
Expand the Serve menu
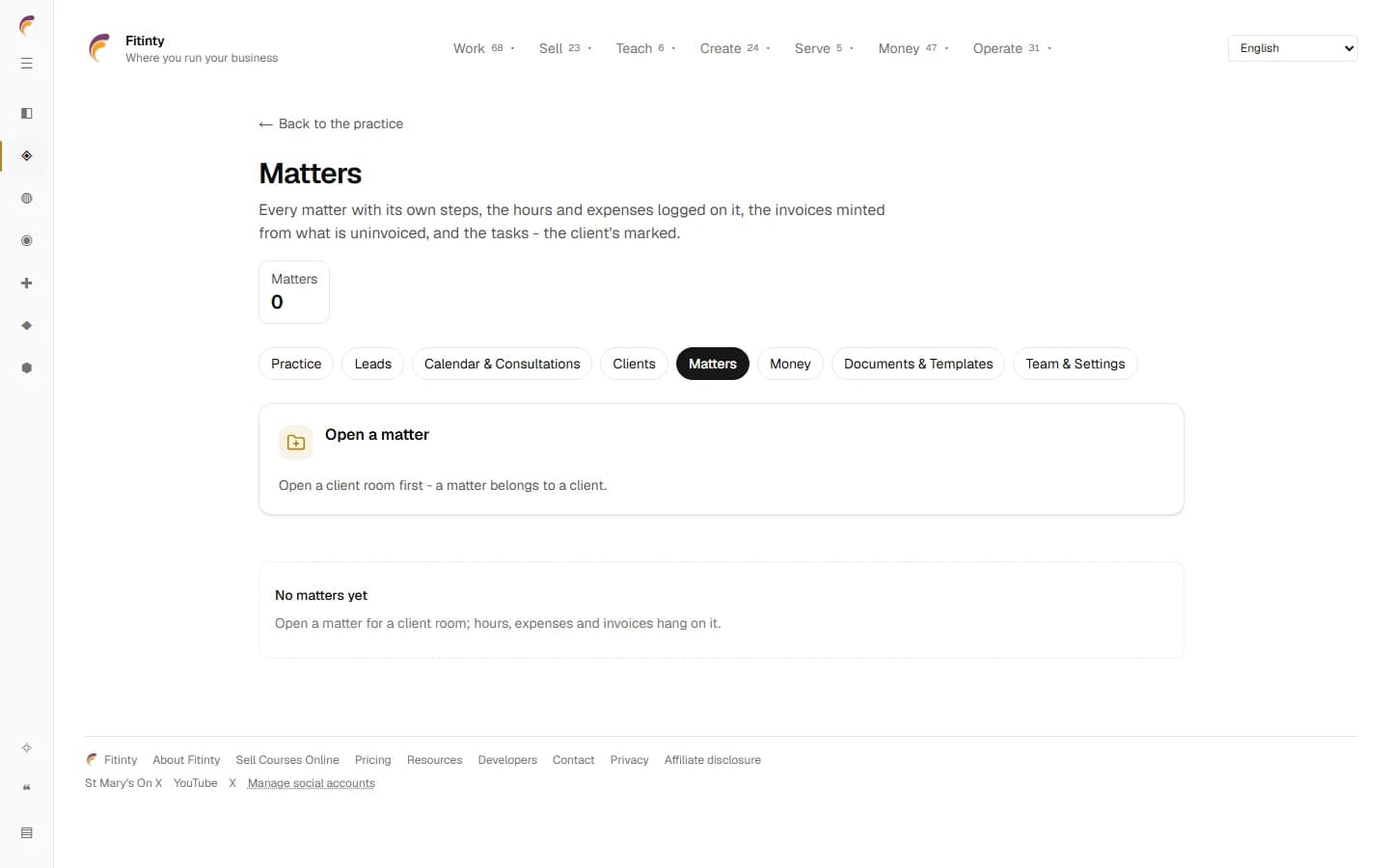click(824, 48)
